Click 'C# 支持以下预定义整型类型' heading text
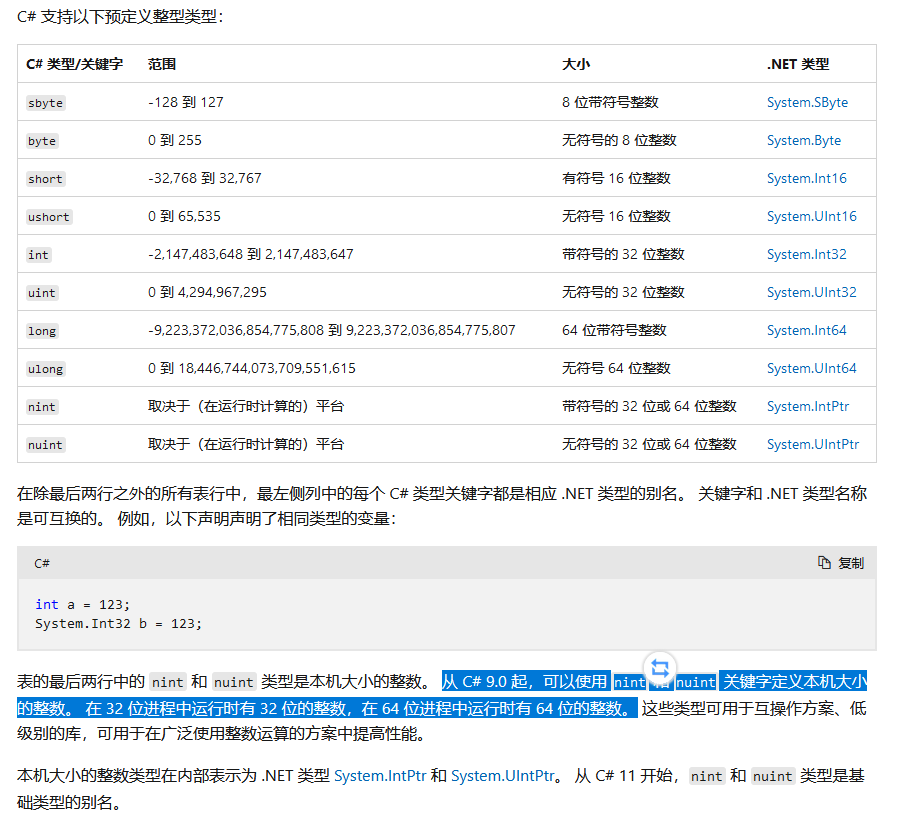 pyautogui.click(x=120, y=17)
